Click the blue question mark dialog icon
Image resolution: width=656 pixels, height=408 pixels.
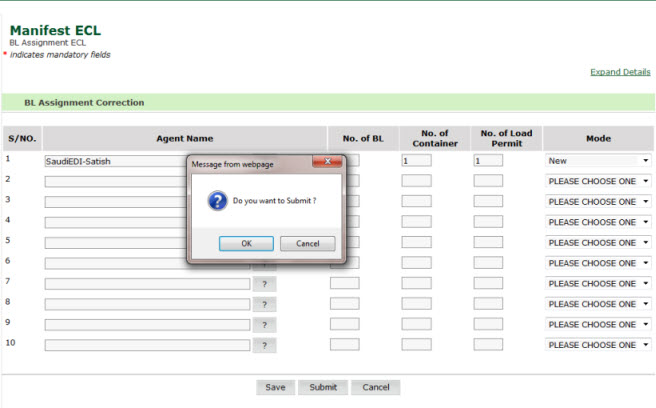tap(217, 201)
